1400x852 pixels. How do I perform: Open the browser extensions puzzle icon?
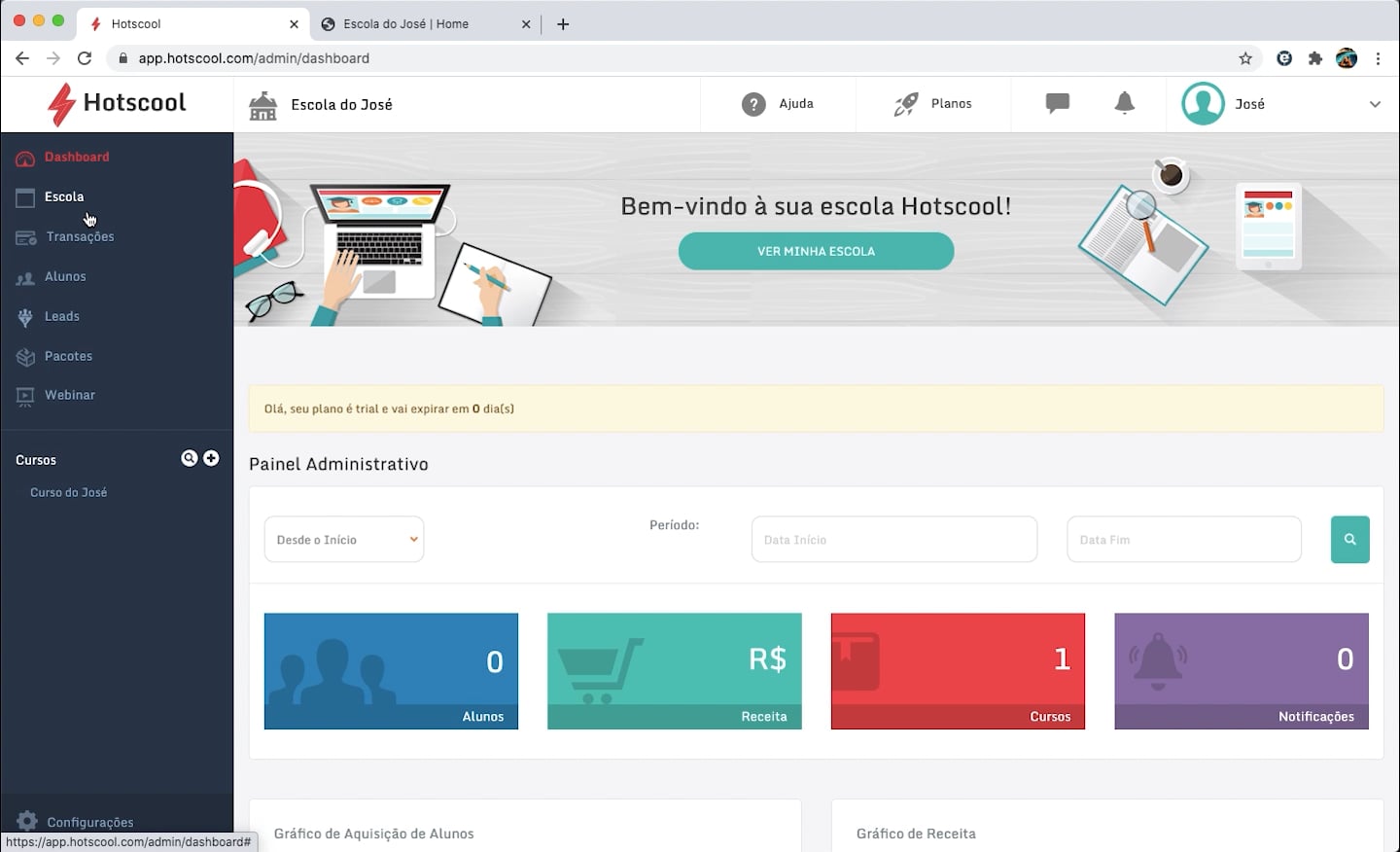pos(1315,58)
